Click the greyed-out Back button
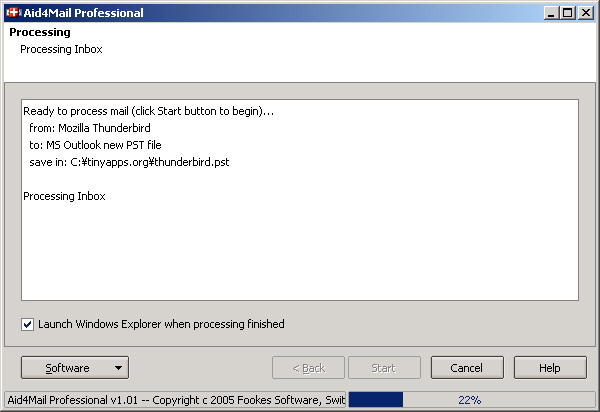Viewport: 600px width, 412px height. click(308, 368)
